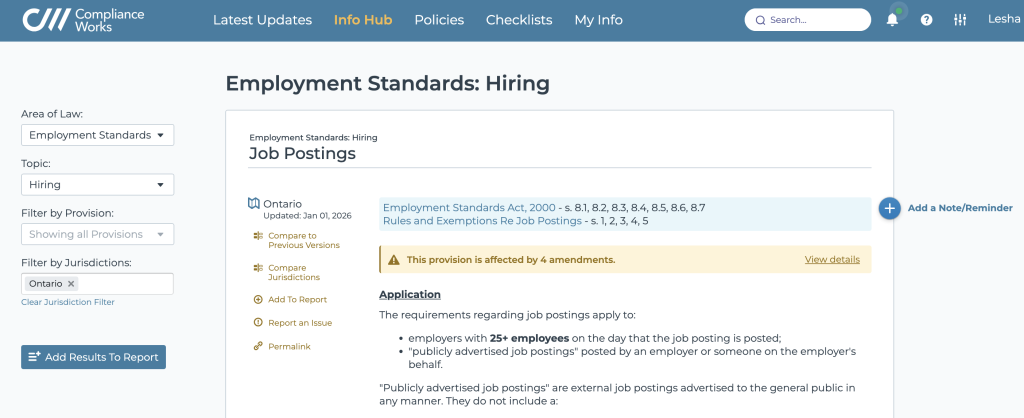Click the Add To Report plus icon
Screen dimensions: 1024x418
coord(258,300)
